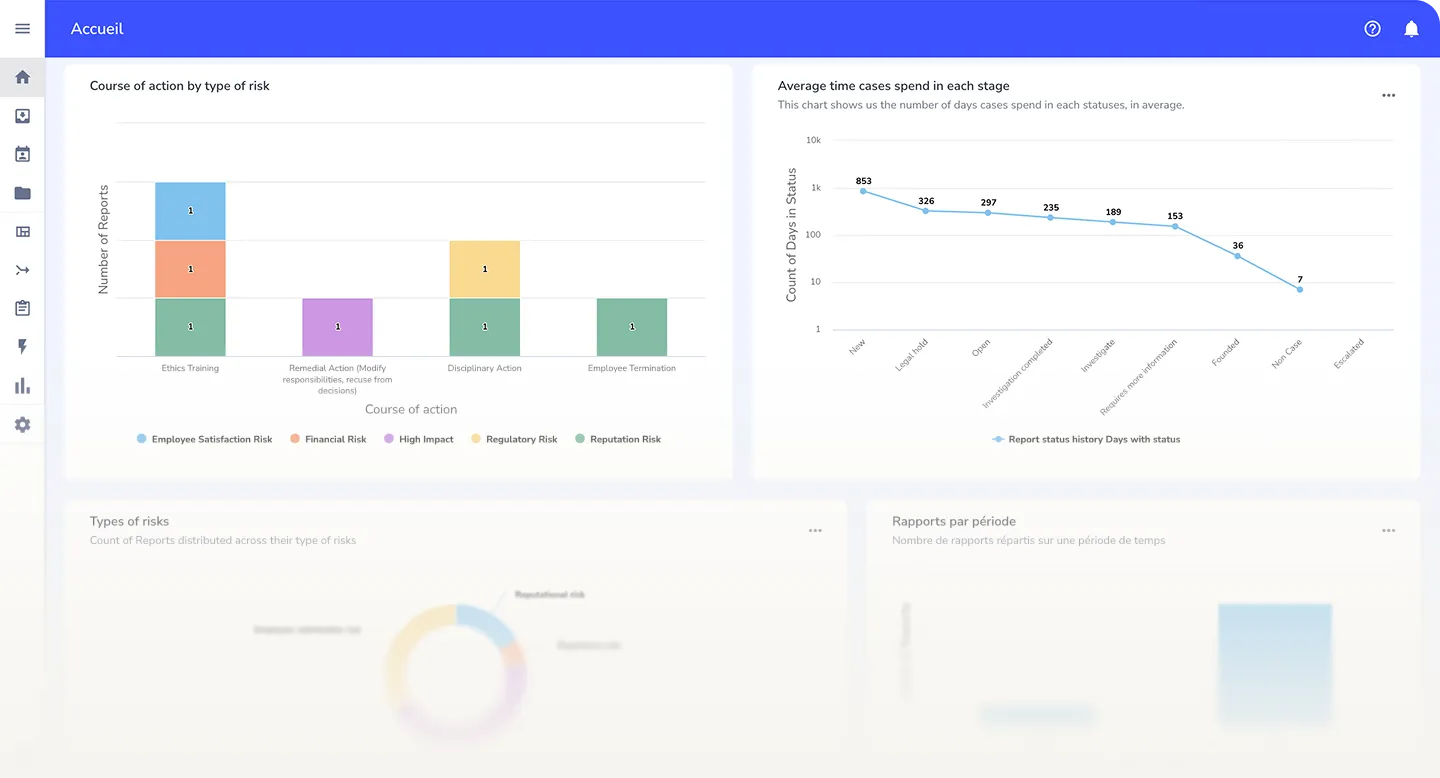Click the "Course of action by type of risk" title

point(180,86)
